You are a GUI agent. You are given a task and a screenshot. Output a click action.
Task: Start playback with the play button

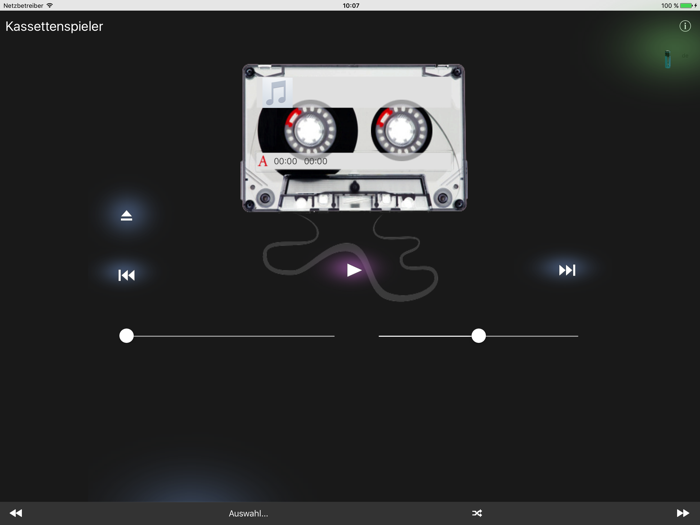coord(354,270)
